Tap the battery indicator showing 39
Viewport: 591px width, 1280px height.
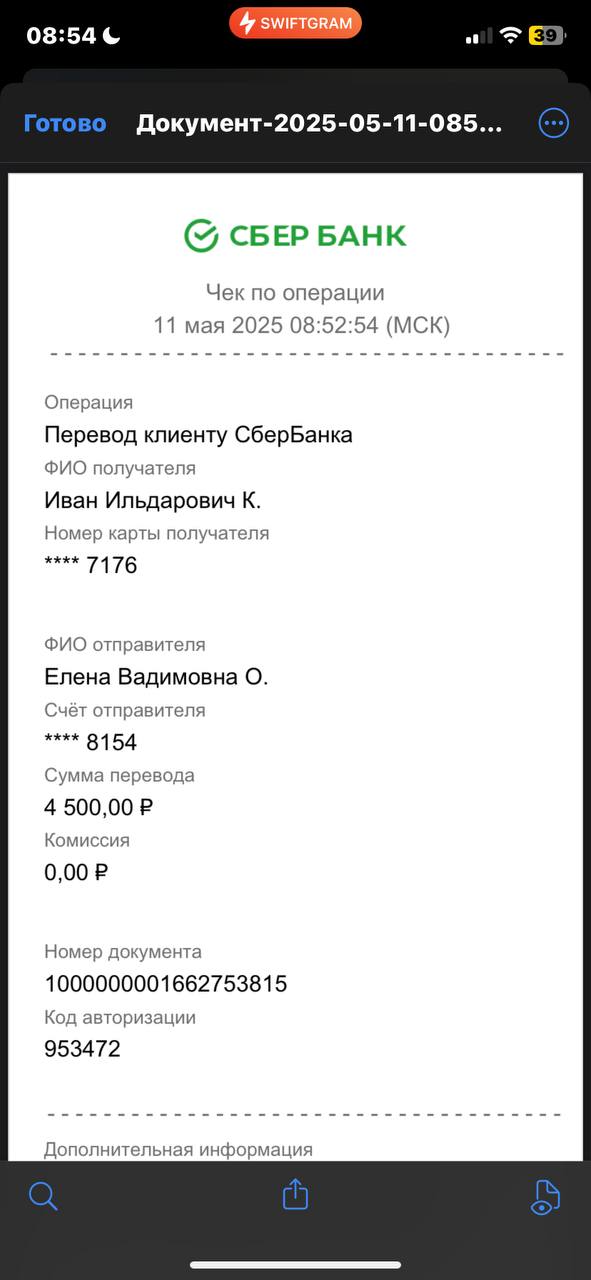pyautogui.click(x=547, y=36)
